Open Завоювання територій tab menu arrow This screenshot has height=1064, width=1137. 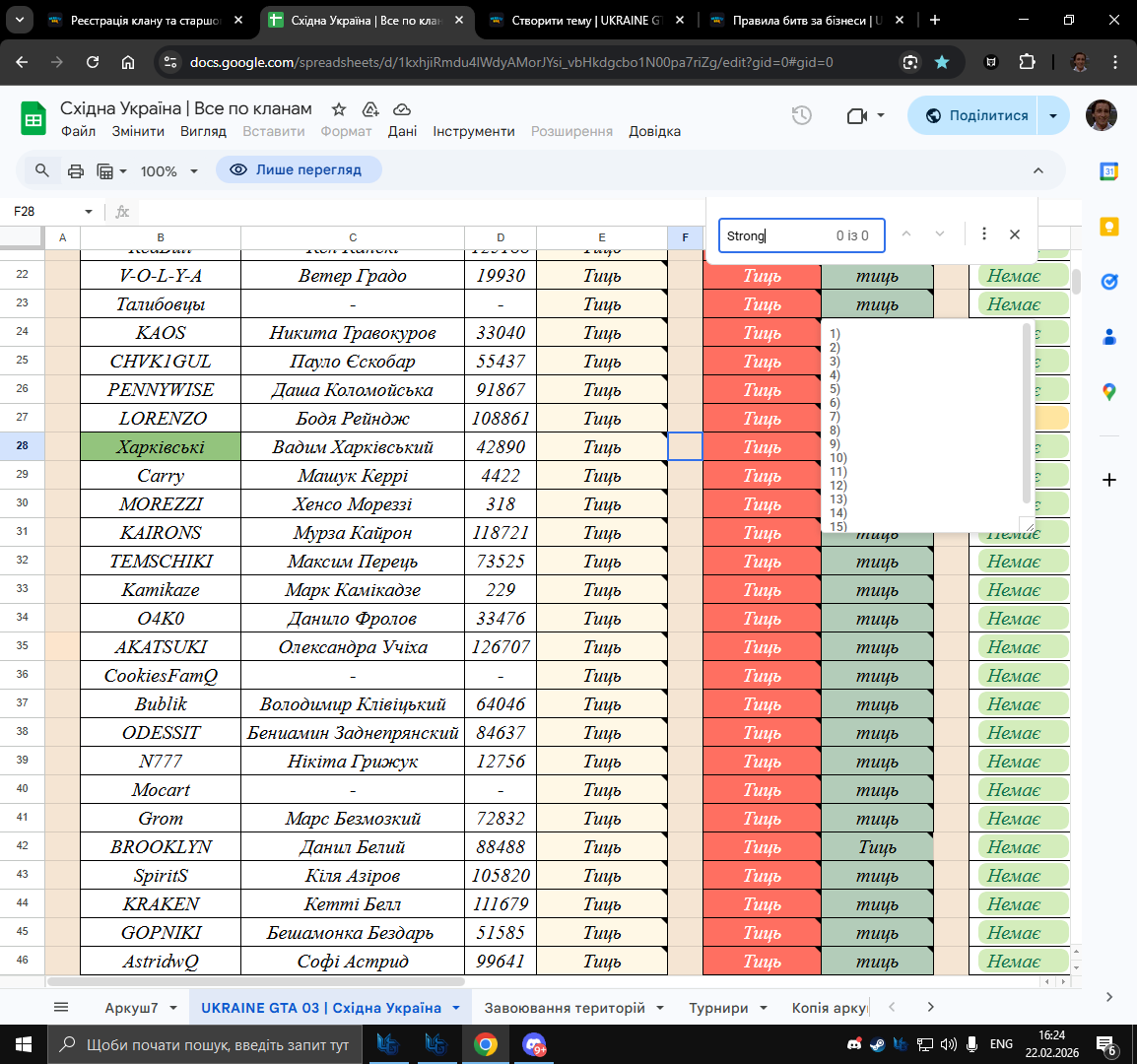click(x=660, y=1008)
